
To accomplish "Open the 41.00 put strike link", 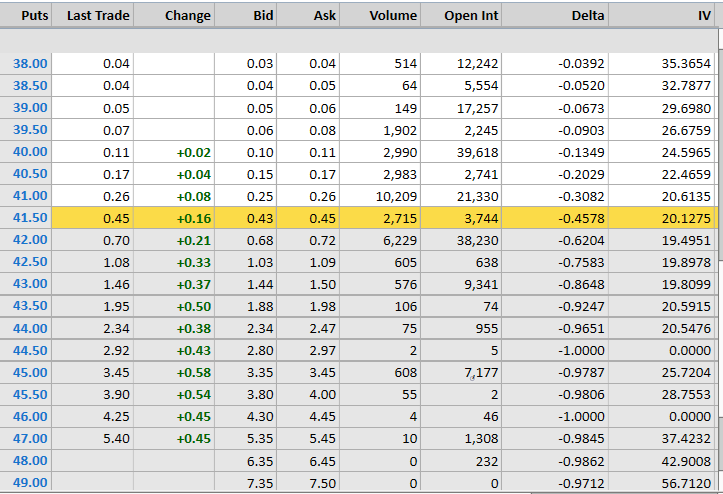I will (x=30, y=196).
